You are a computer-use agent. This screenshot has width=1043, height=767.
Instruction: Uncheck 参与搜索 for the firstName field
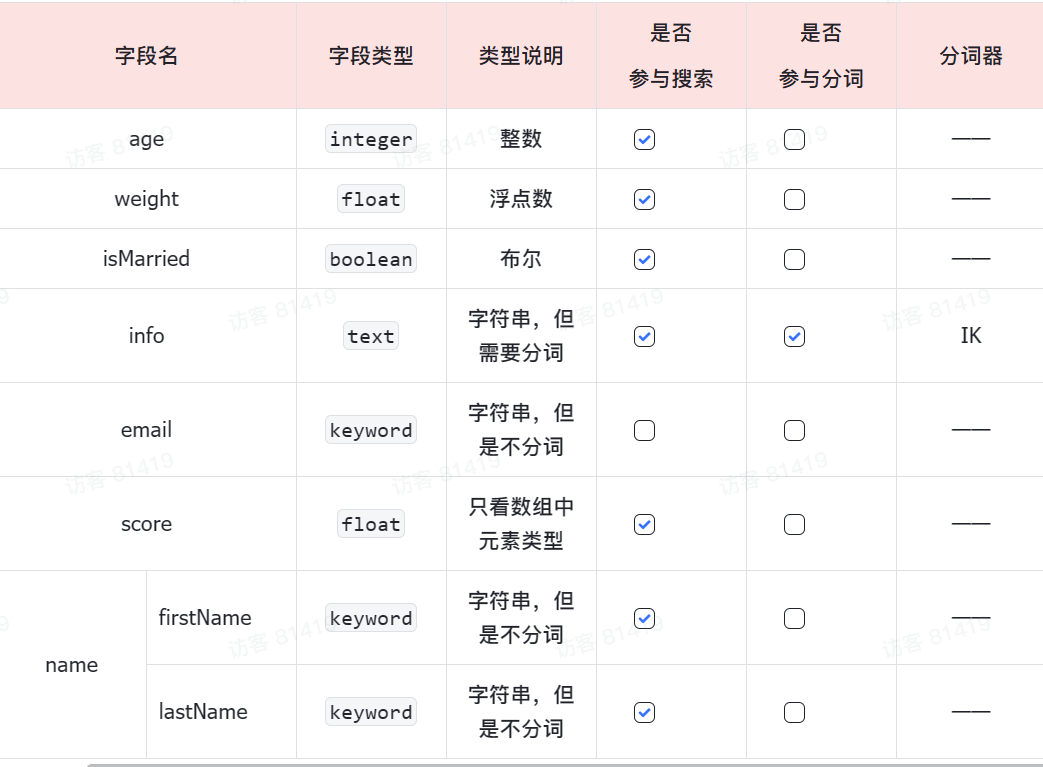(645, 619)
